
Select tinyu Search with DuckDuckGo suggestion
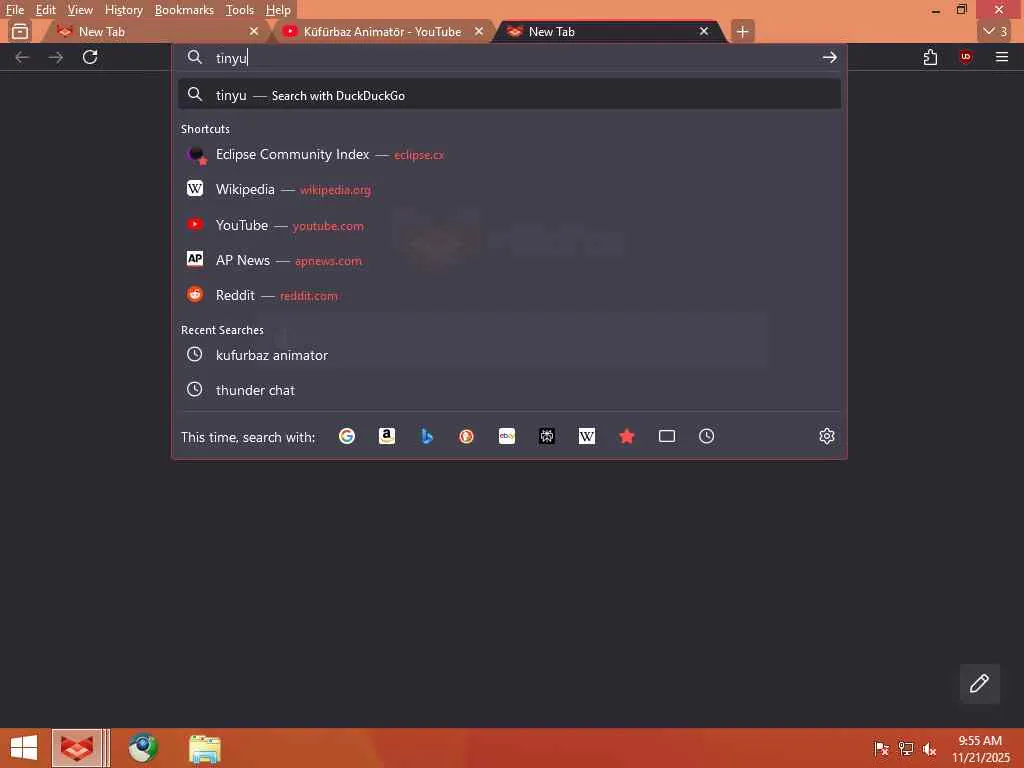pos(509,95)
